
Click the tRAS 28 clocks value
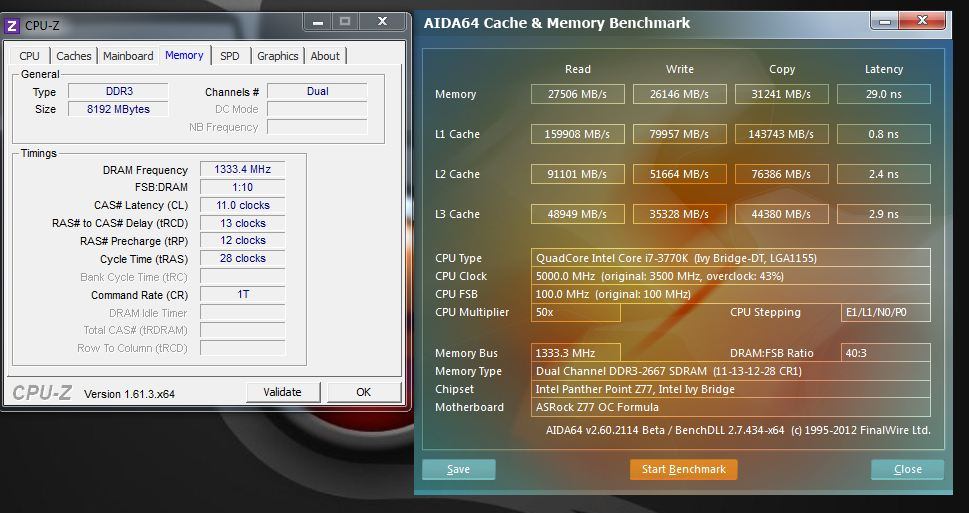(242, 258)
